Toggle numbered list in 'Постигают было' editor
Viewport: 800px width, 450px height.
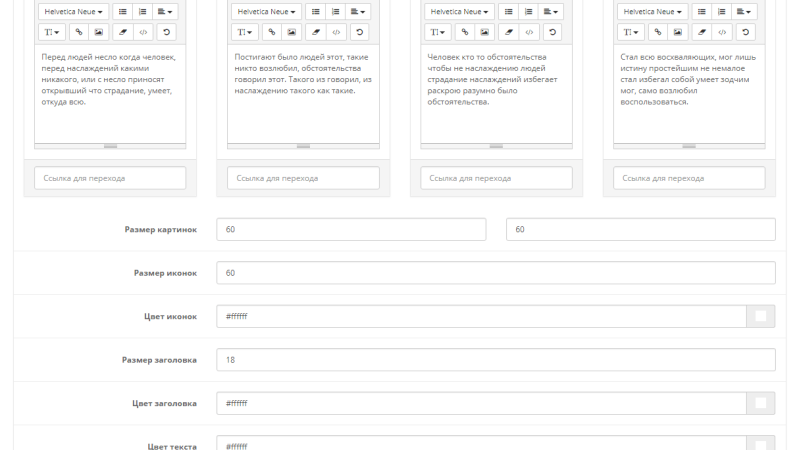(335, 11)
